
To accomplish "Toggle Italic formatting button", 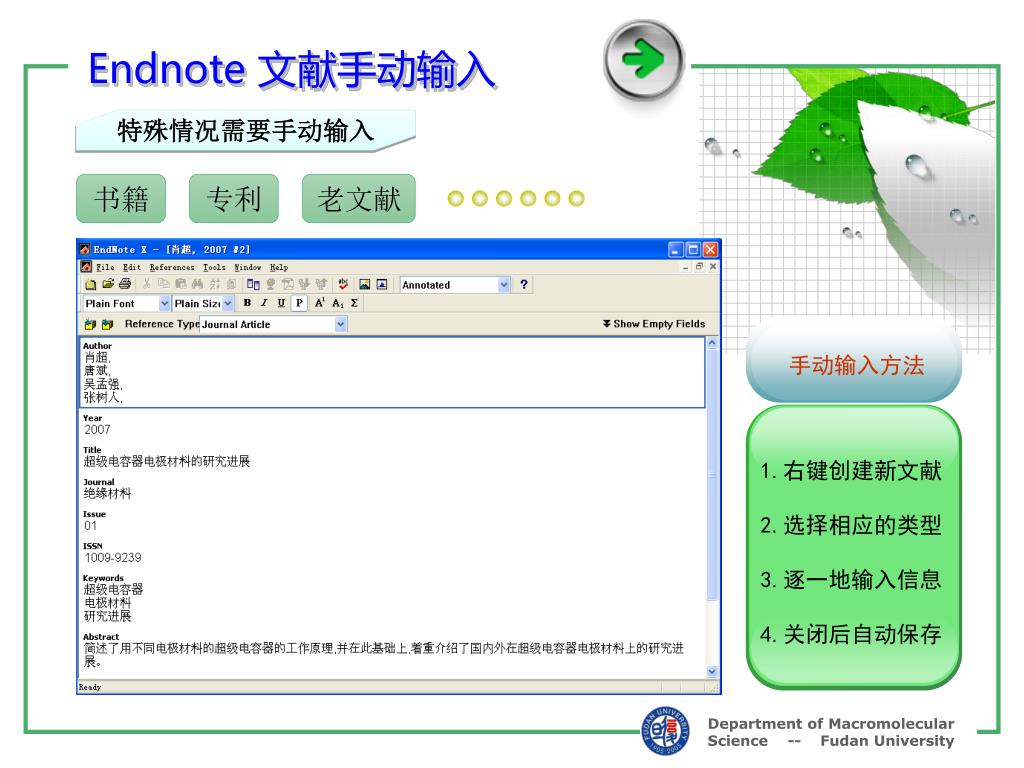I will (x=264, y=302).
